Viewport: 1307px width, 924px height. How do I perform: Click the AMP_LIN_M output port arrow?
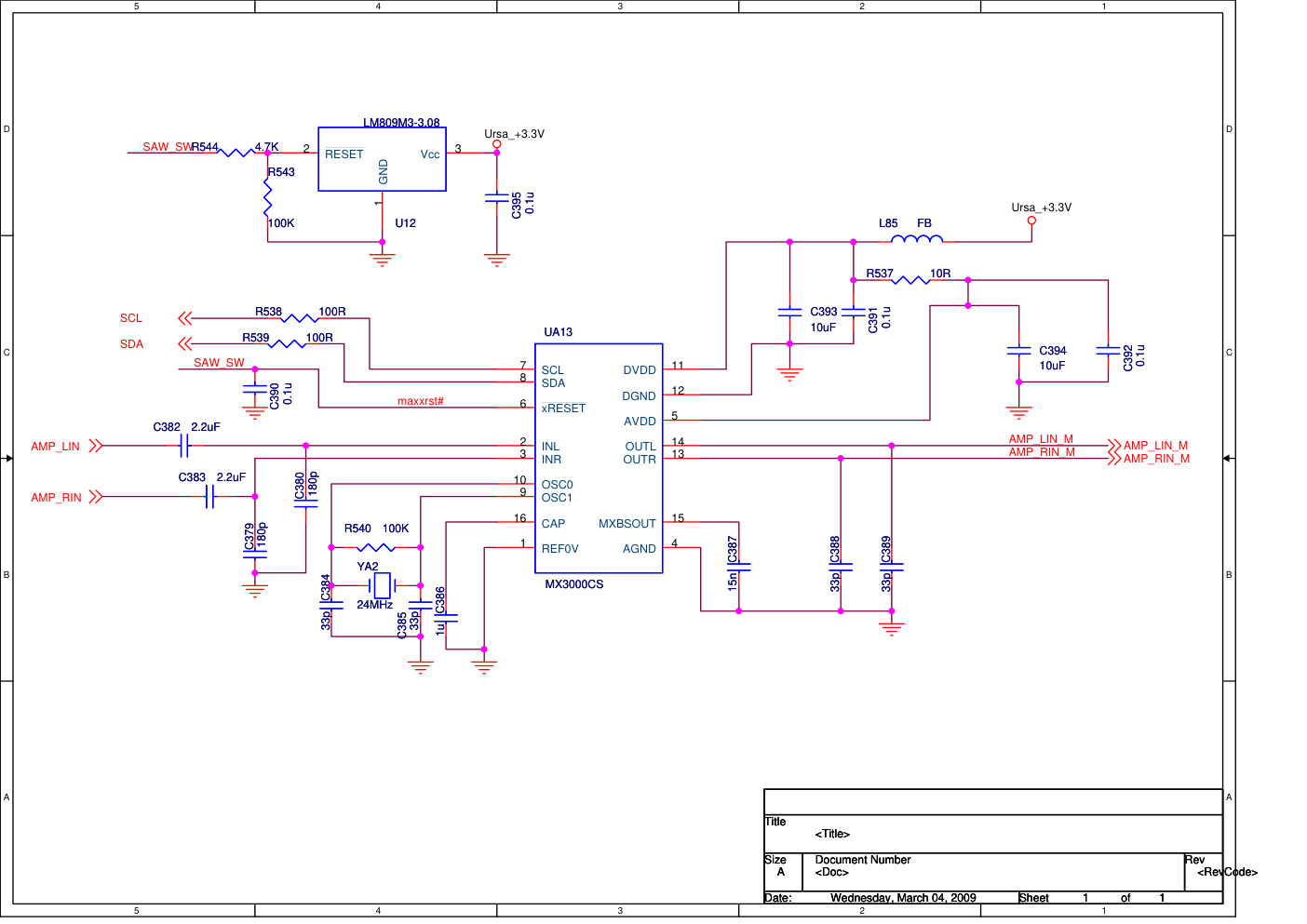tap(1114, 446)
